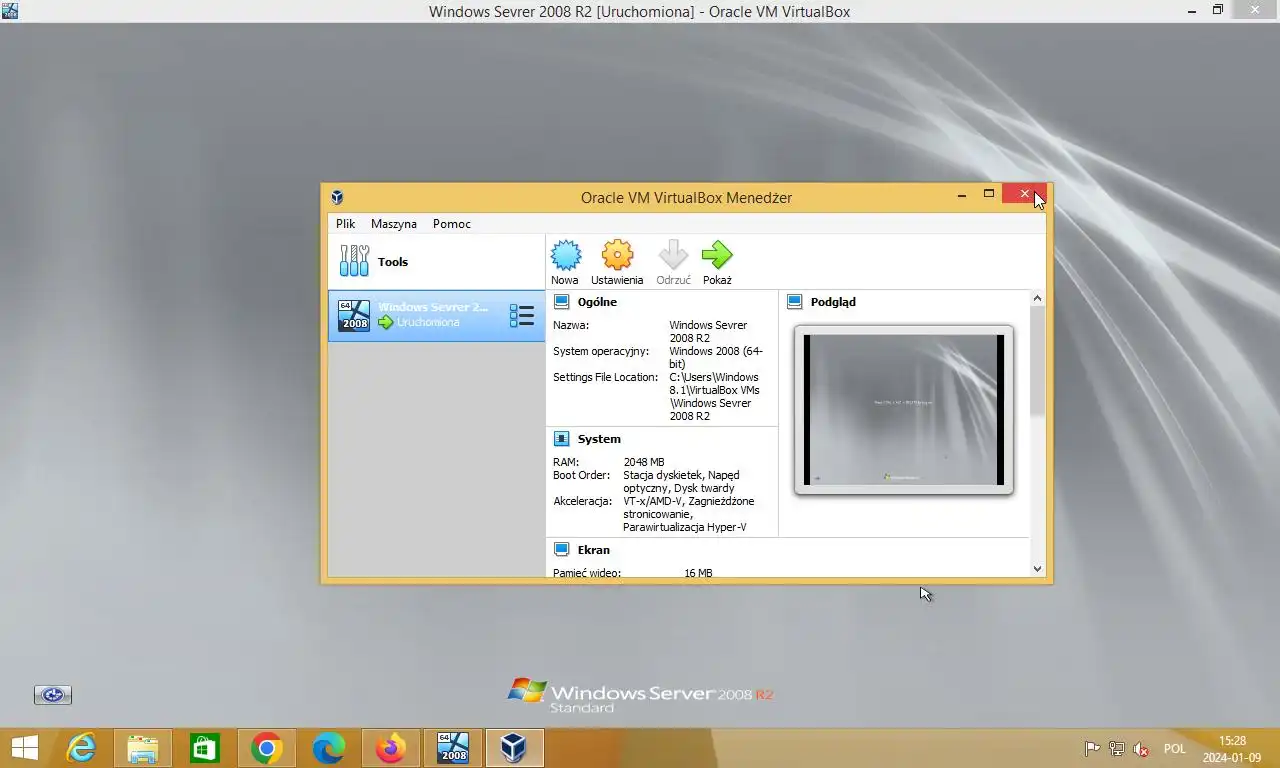
Task: Open network icon in system tray
Action: click(x=1117, y=748)
